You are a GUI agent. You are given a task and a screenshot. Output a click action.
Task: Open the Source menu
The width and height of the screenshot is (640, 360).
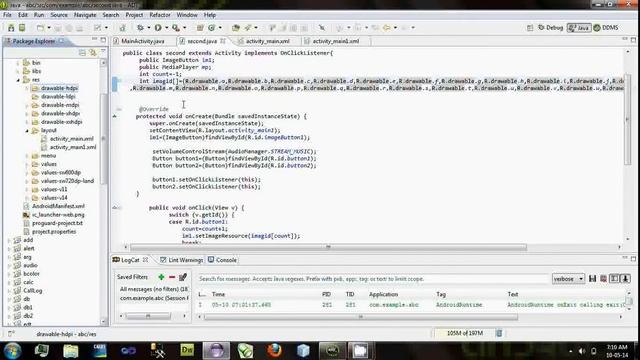pos(59,15)
